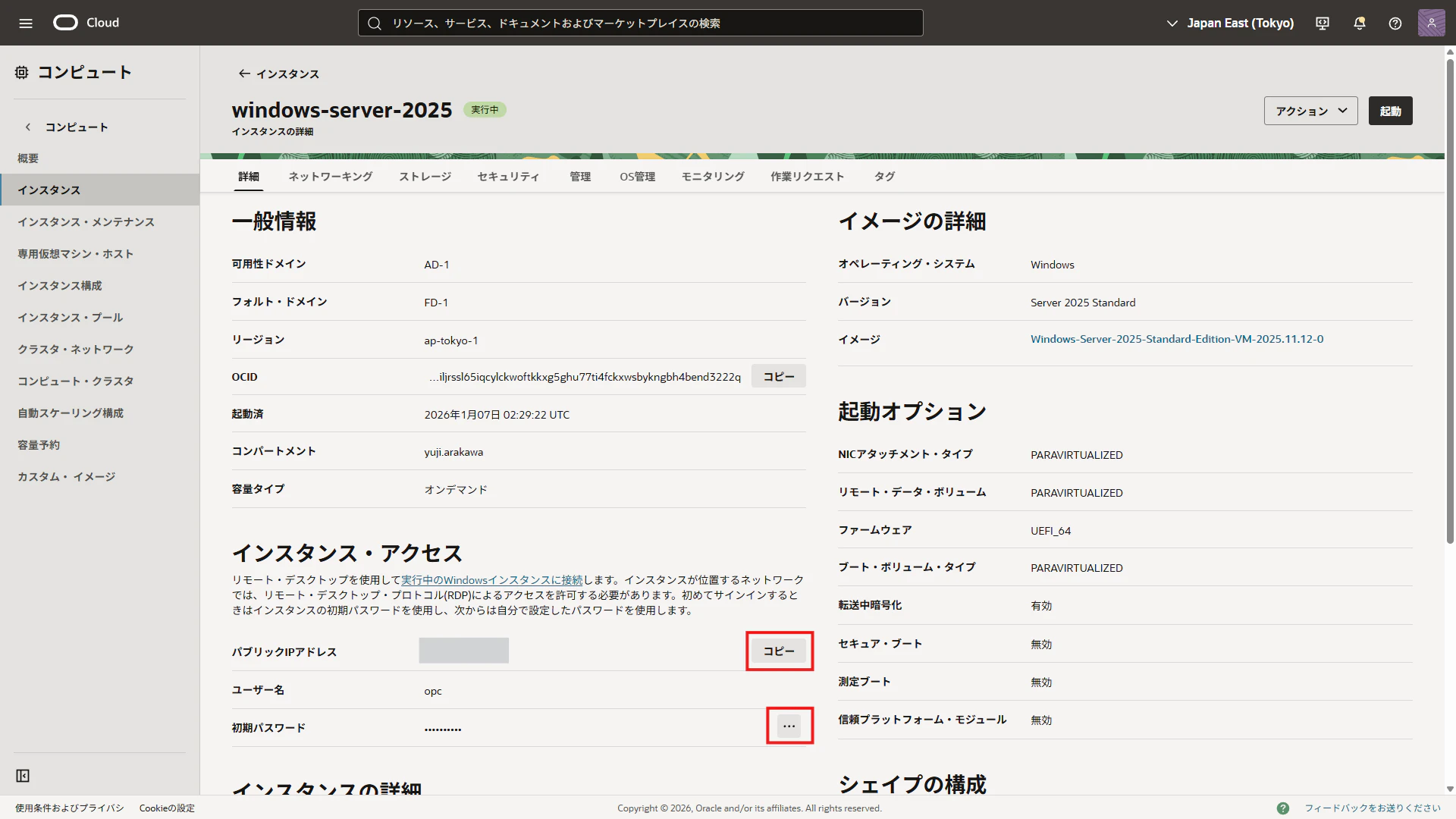Open Cookieの設定 link
The width and height of the screenshot is (1456, 819).
[167, 808]
